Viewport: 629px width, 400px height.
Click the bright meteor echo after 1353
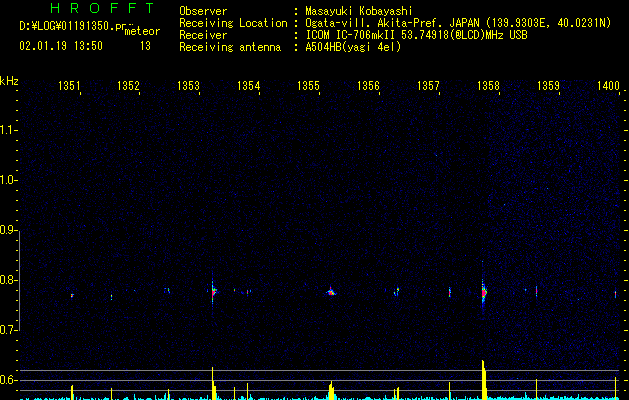coord(213,291)
